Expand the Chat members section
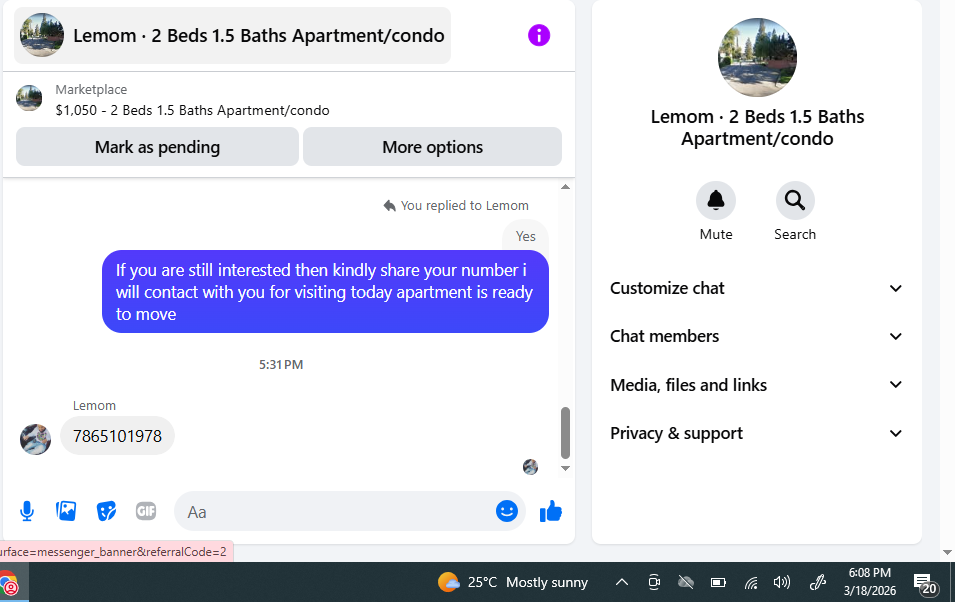The height and width of the screenshot is (602, 955). pos(756,336)
